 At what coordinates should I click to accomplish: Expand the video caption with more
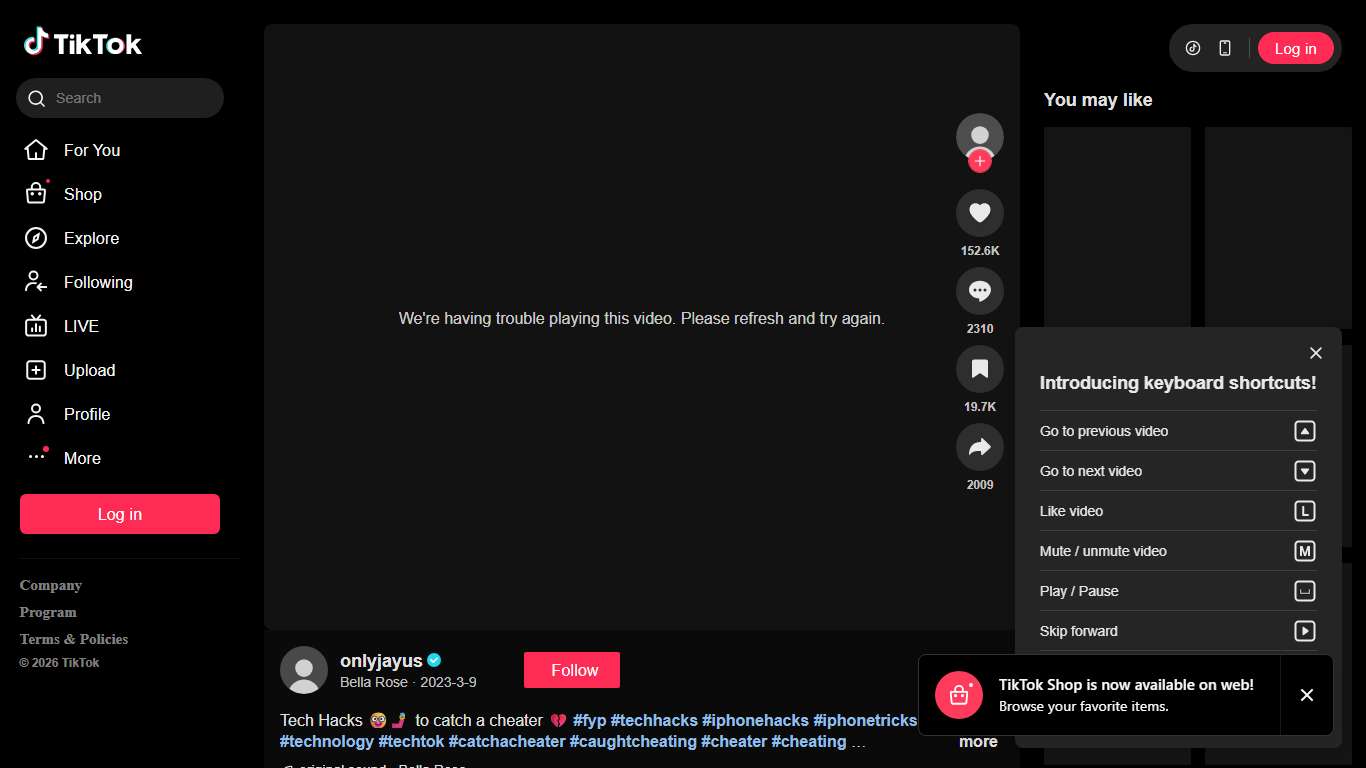pos(977,741)
